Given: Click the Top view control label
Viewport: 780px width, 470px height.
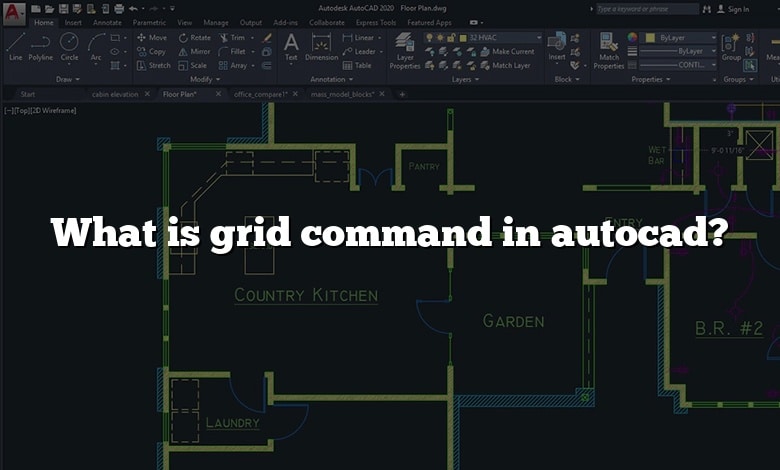Looking at the screenshot, I should 21,110.
